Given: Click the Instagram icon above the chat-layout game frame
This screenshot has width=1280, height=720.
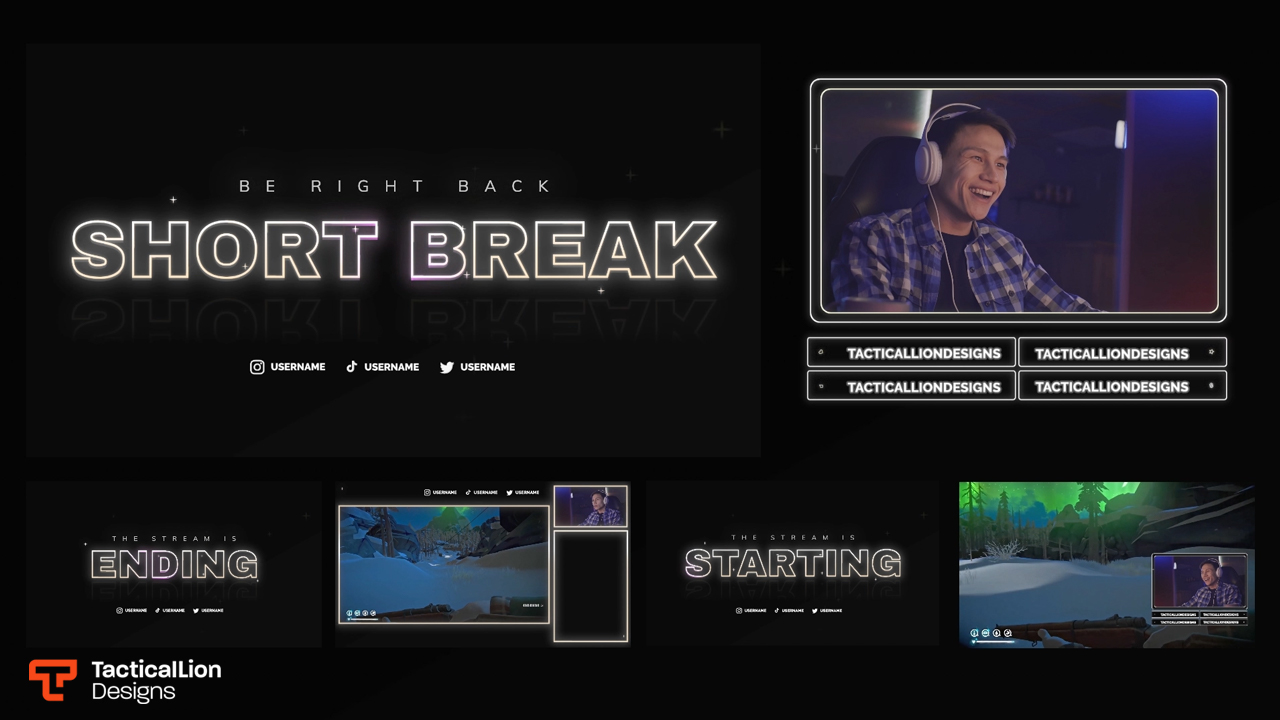Looking at the screenshot, I should pyautogui.click(x=427, y=492).
